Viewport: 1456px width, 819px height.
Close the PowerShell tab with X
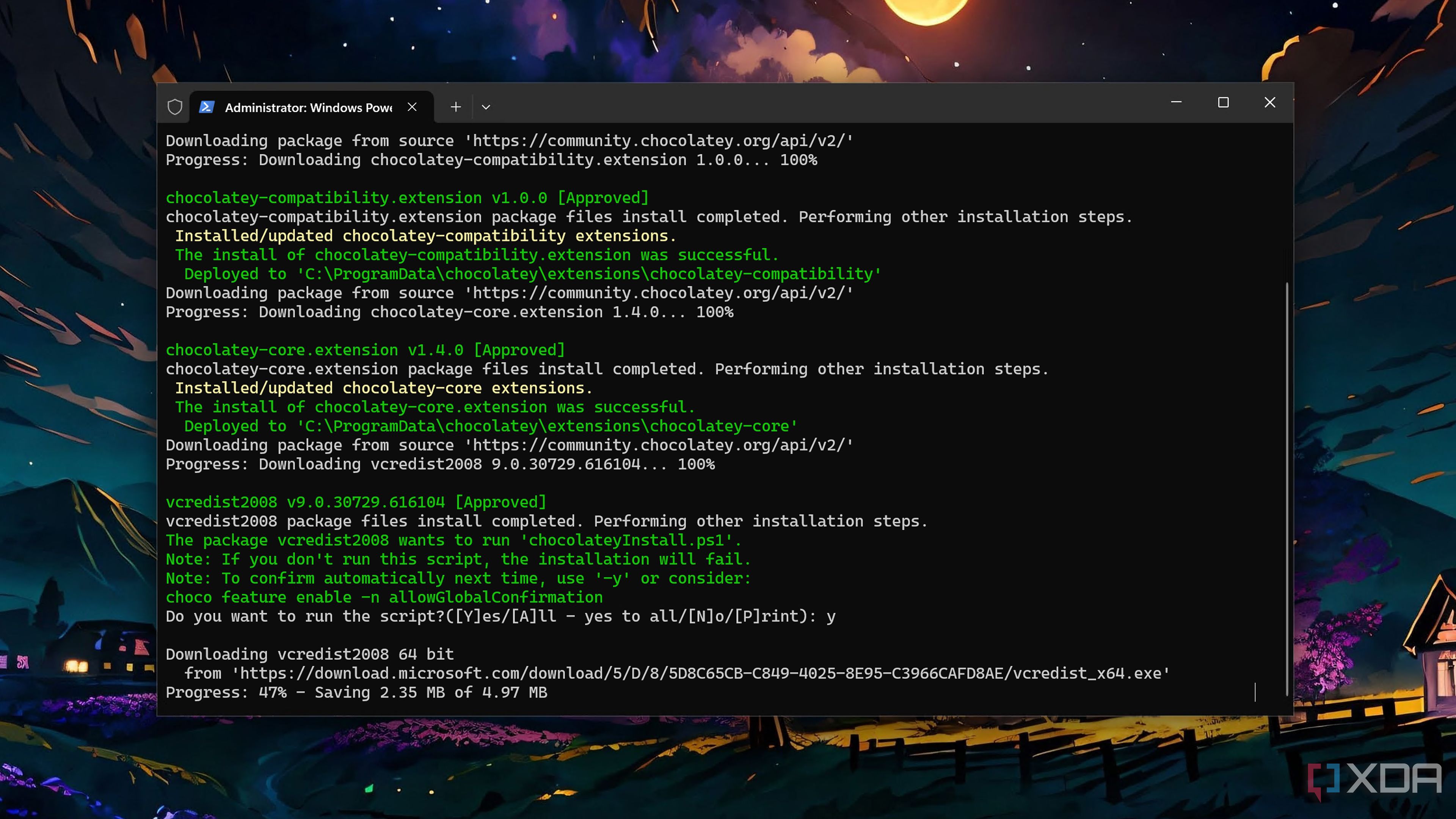412,107
